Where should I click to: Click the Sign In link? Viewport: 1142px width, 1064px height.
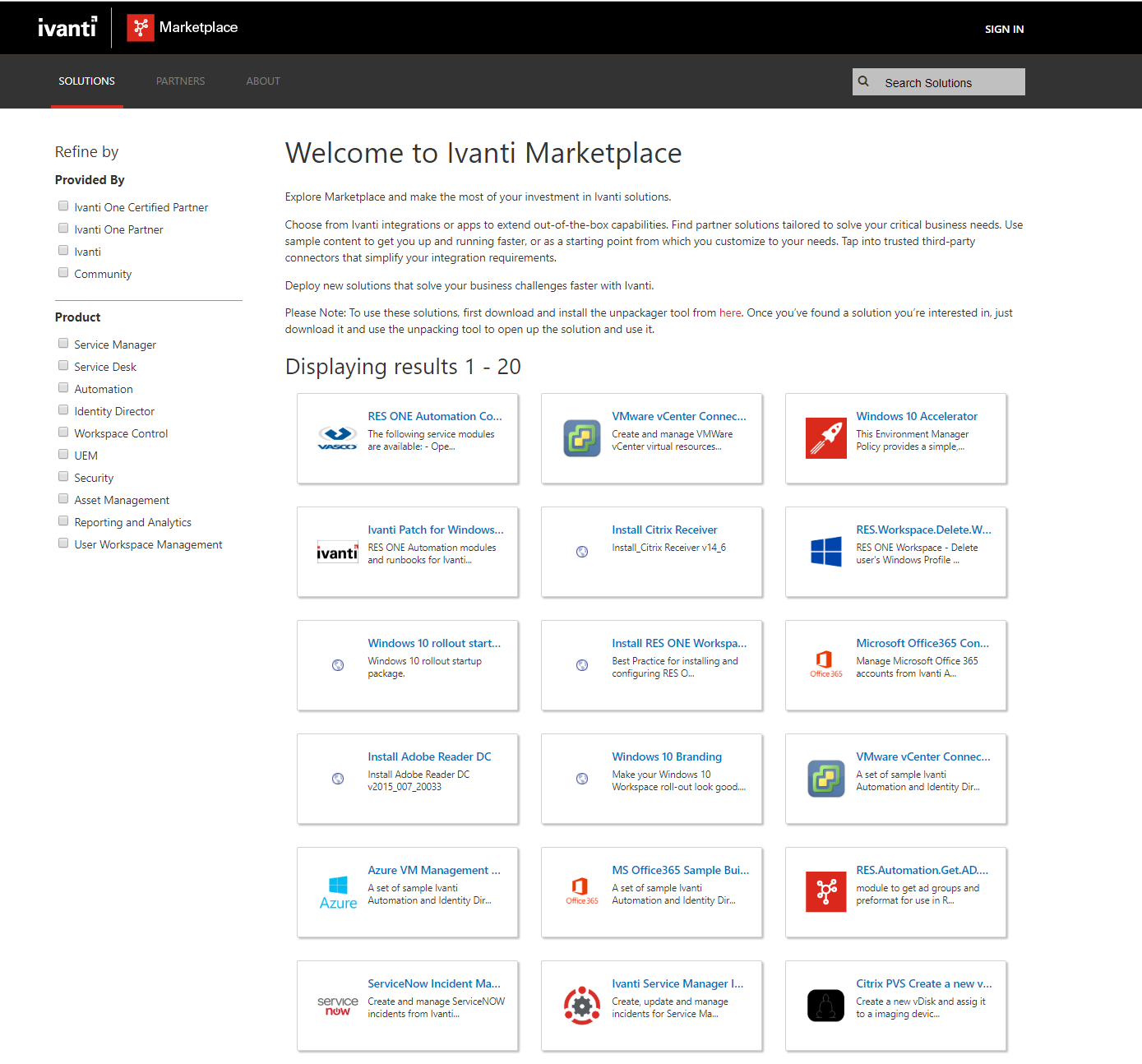[1004, 29]
